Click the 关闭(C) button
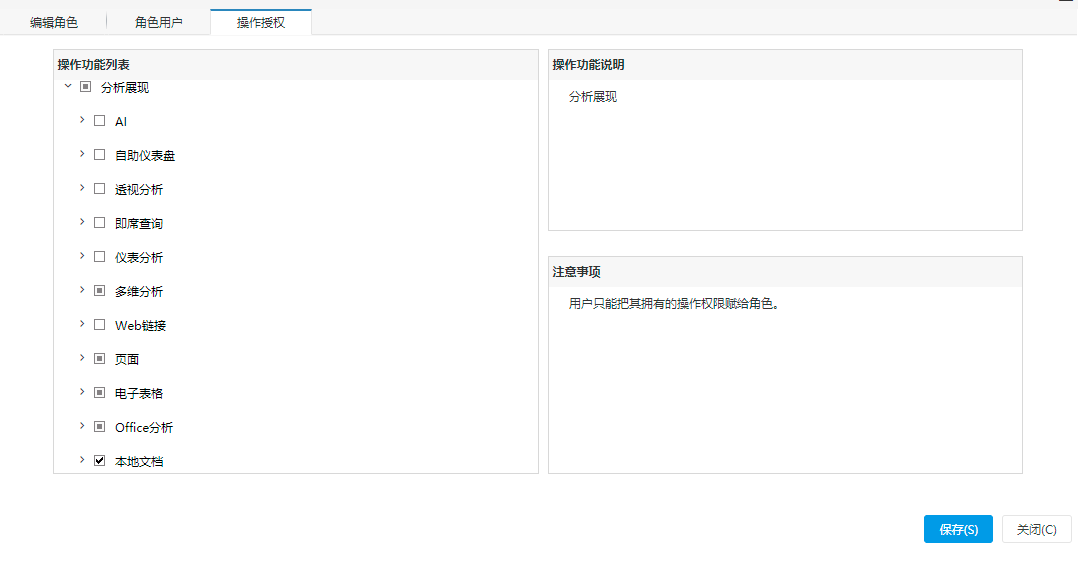Viewport: 1078px width, 563px height. pyautogui.click(x=1037, y=529)
